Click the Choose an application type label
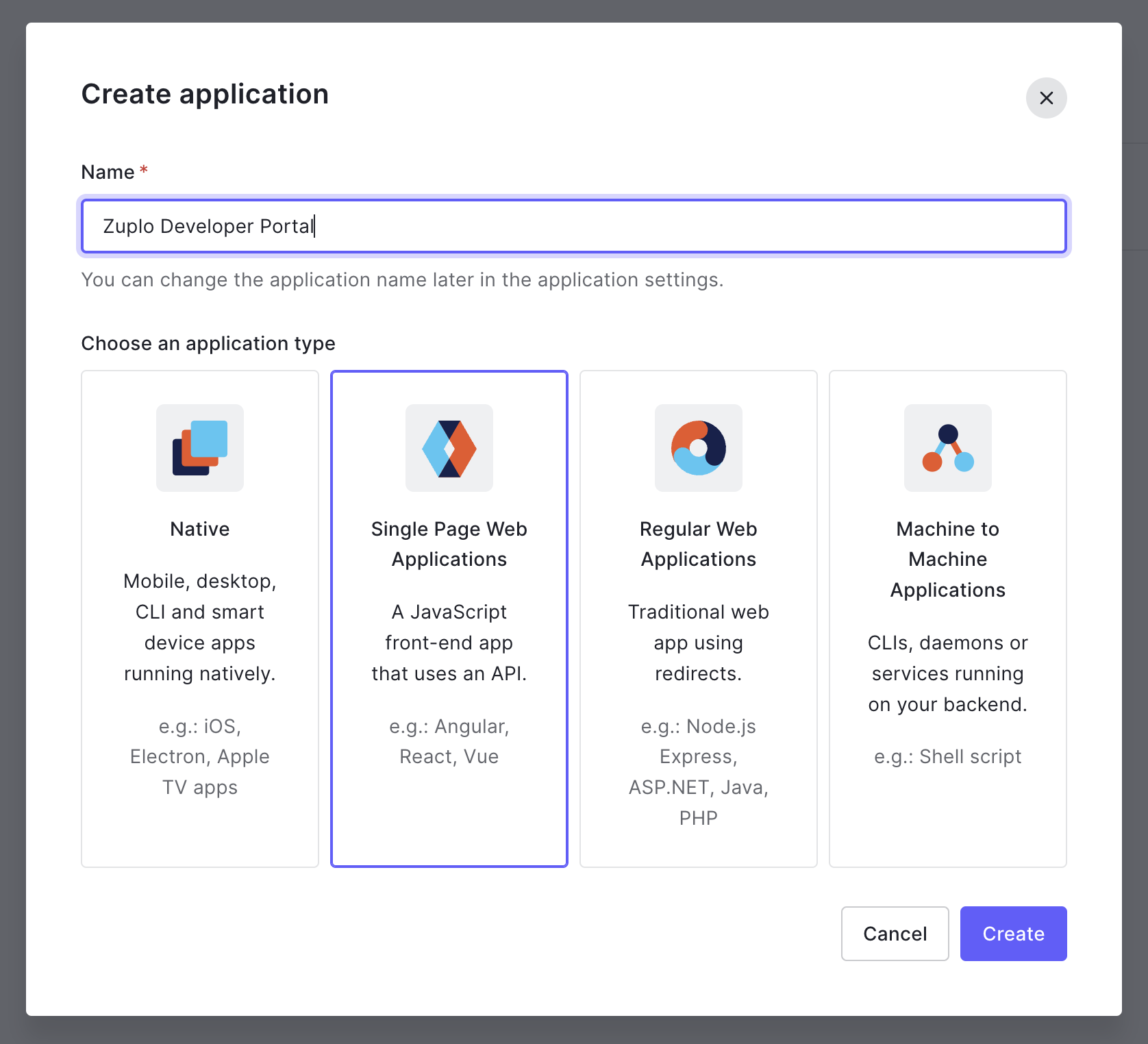 [208, 343]
